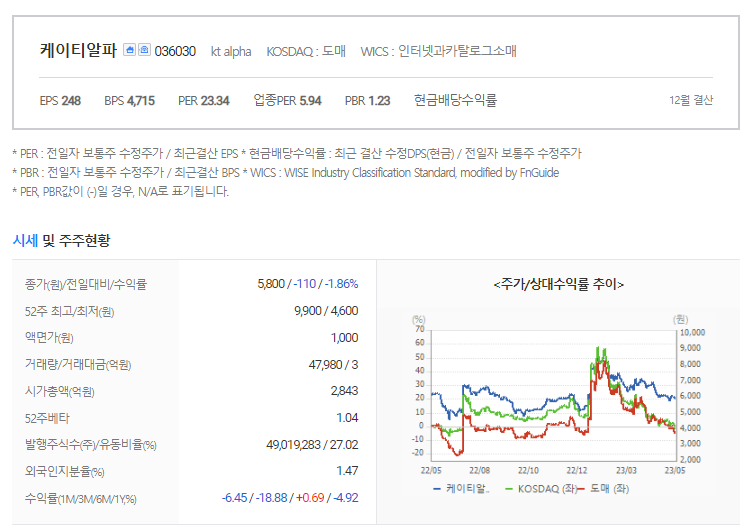Click the 액면가(원) value 1,000
Viewport: 749px width, 530px height.
pyautogui.click(x=344, y=338)
